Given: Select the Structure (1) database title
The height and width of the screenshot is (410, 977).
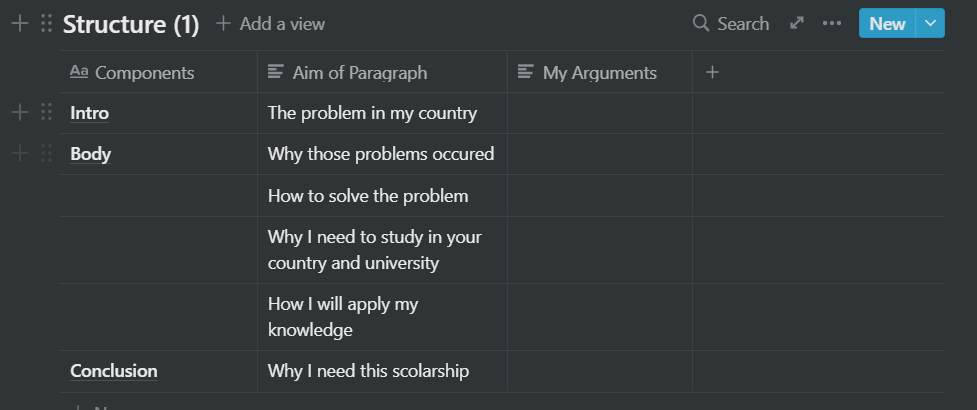Looking at the screenshot, I should point(131,24).
